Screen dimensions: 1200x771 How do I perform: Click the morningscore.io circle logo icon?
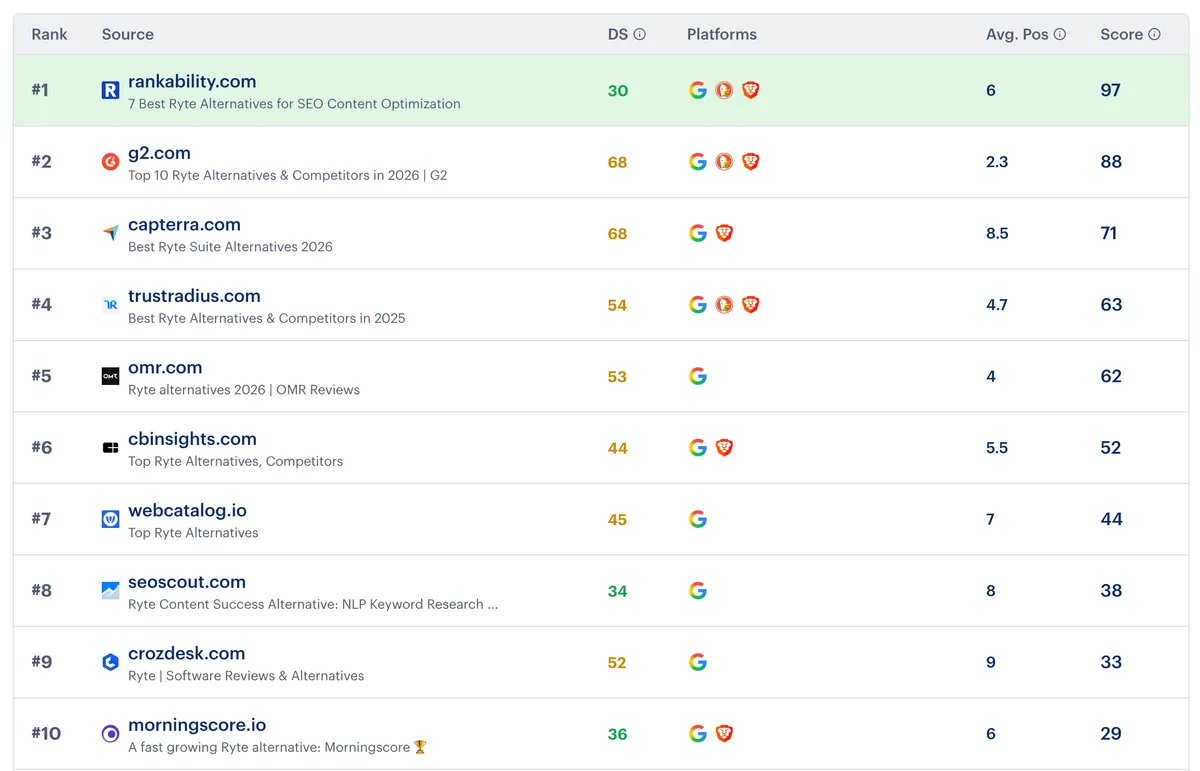pos(110,734)
